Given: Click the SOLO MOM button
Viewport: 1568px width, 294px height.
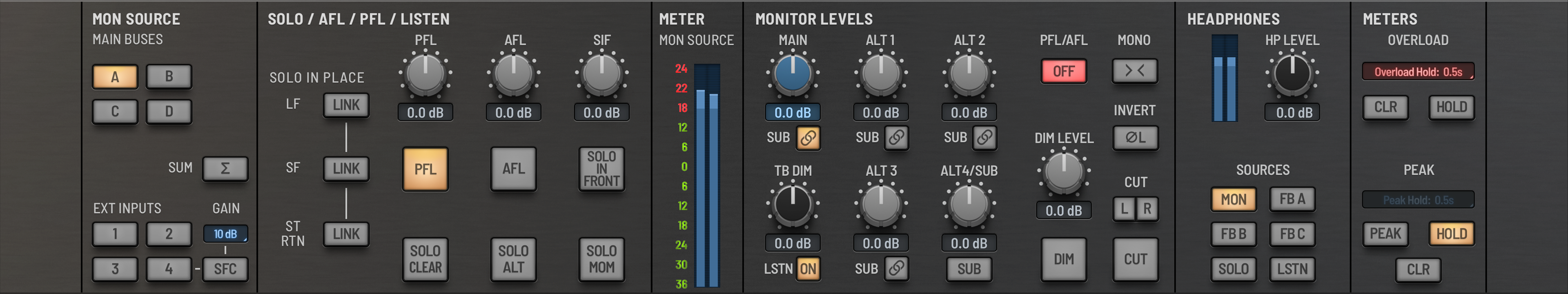Looking at the screenshot, I should point(602,259).
